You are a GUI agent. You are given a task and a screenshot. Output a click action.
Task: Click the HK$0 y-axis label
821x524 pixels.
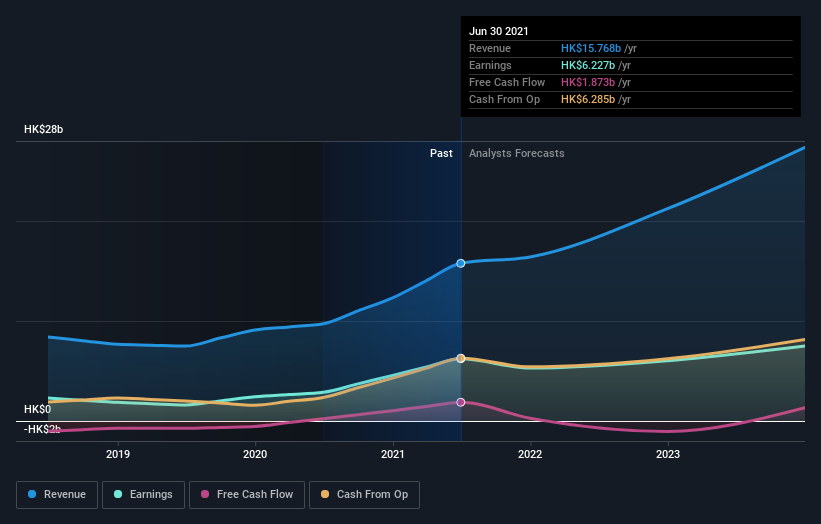tap(38, 409)
